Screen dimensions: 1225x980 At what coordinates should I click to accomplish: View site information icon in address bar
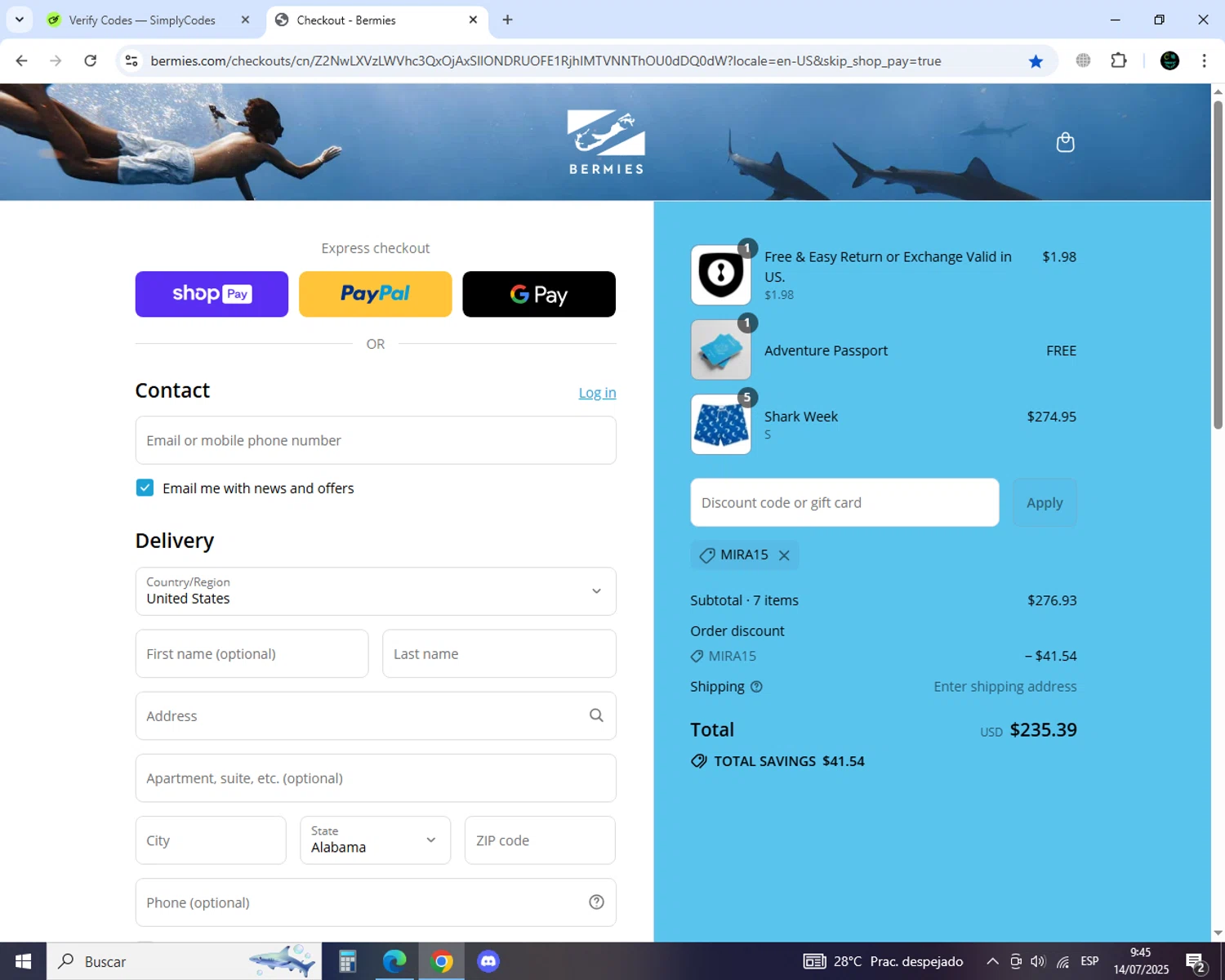point(131,61)
